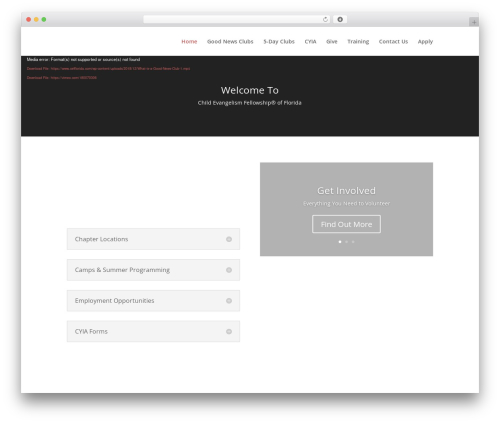Click the Find Out More button
Viewport: 500px width, 423px height.
[346, 224]
